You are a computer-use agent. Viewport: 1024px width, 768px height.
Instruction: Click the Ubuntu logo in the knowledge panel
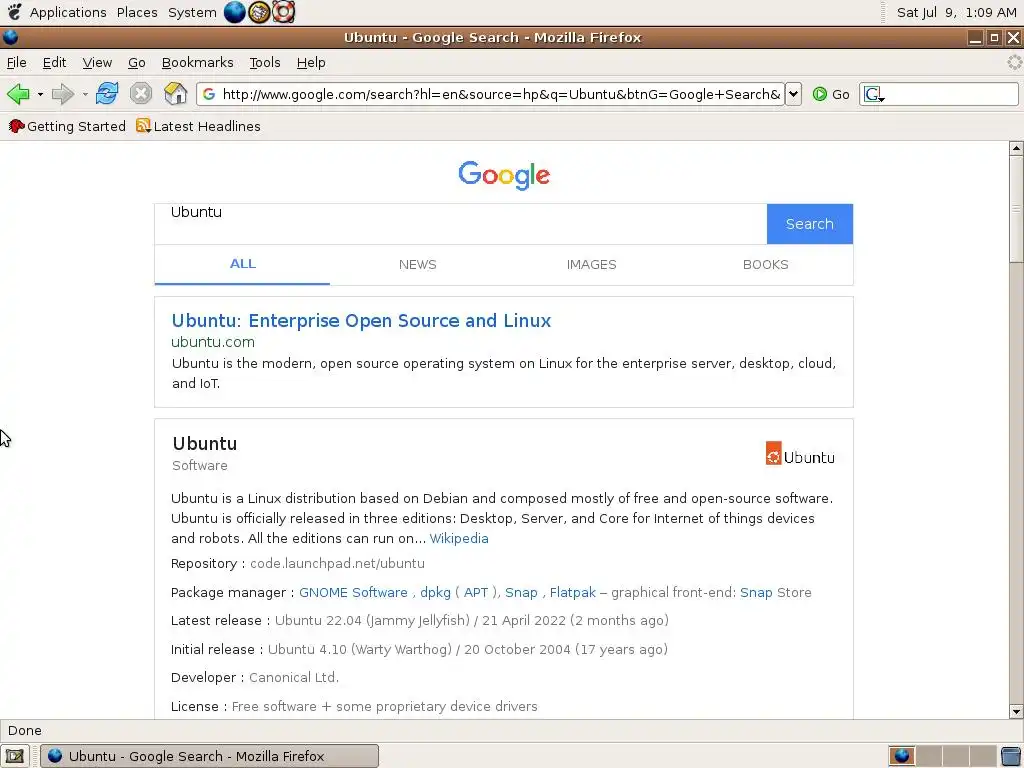coord(800,454)
